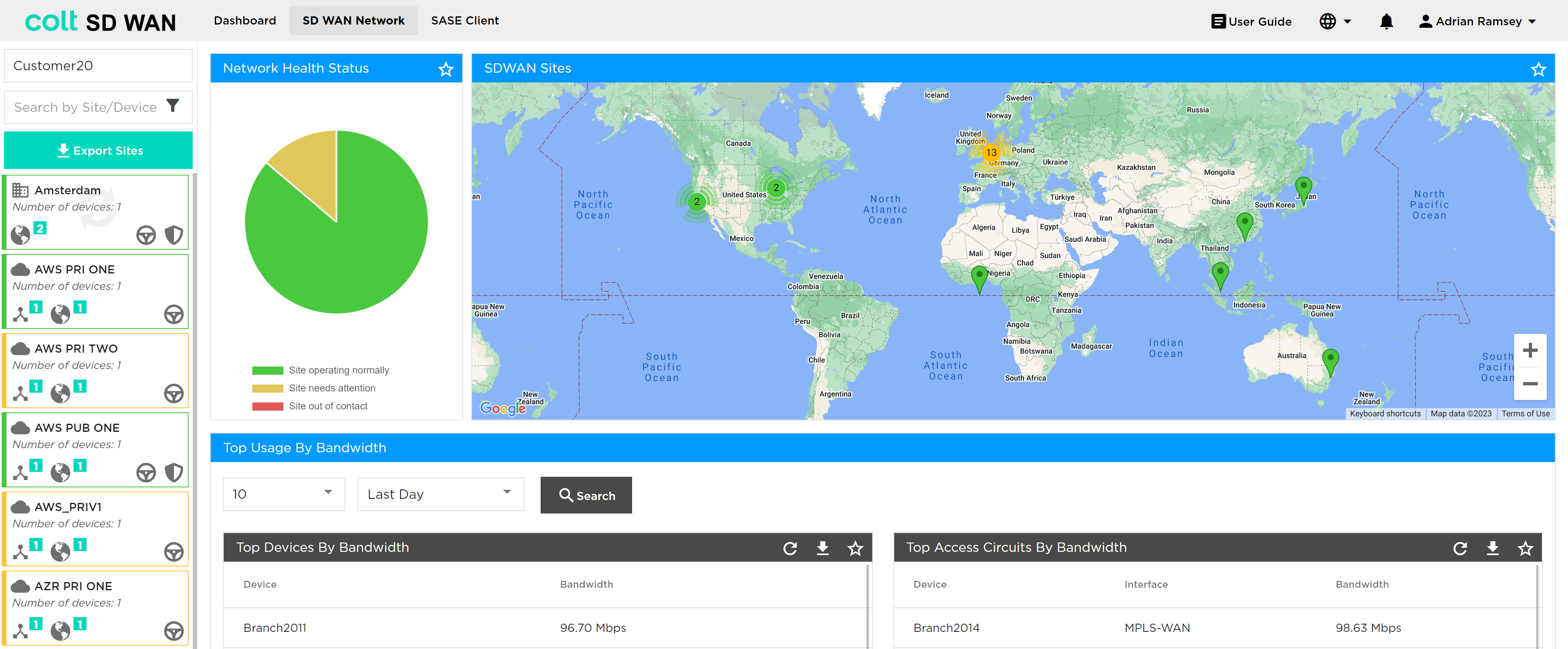Click the MPLS-WAN interface cell

[1156, 628]
